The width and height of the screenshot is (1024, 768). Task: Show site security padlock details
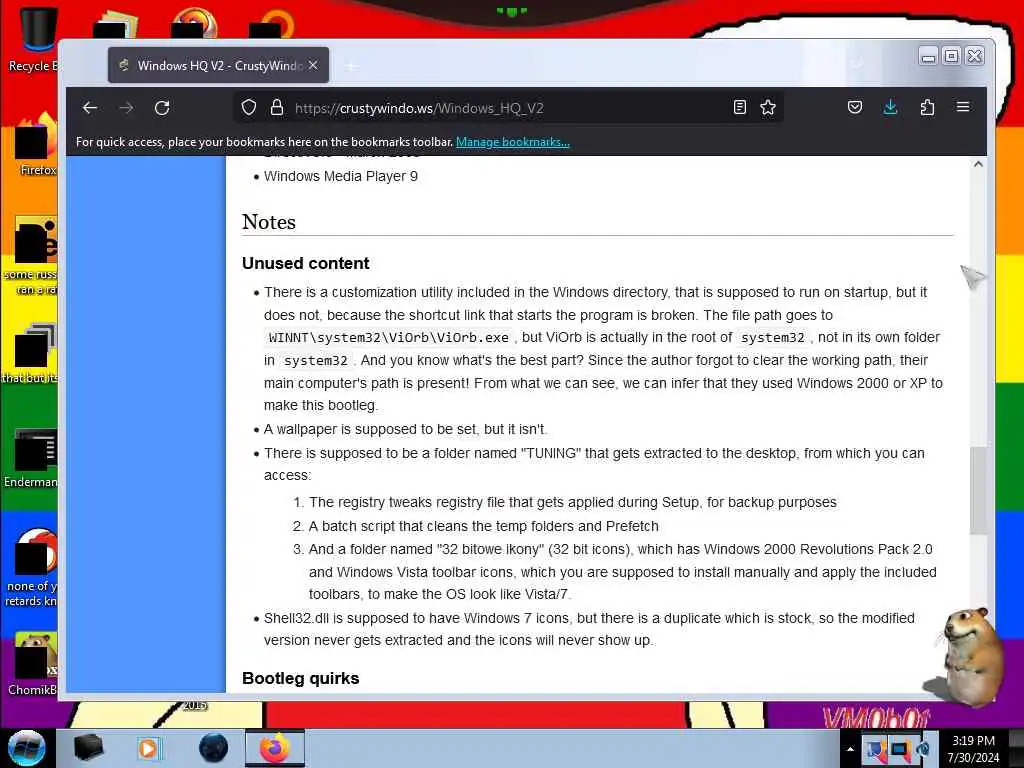click(x=277, y=108)
